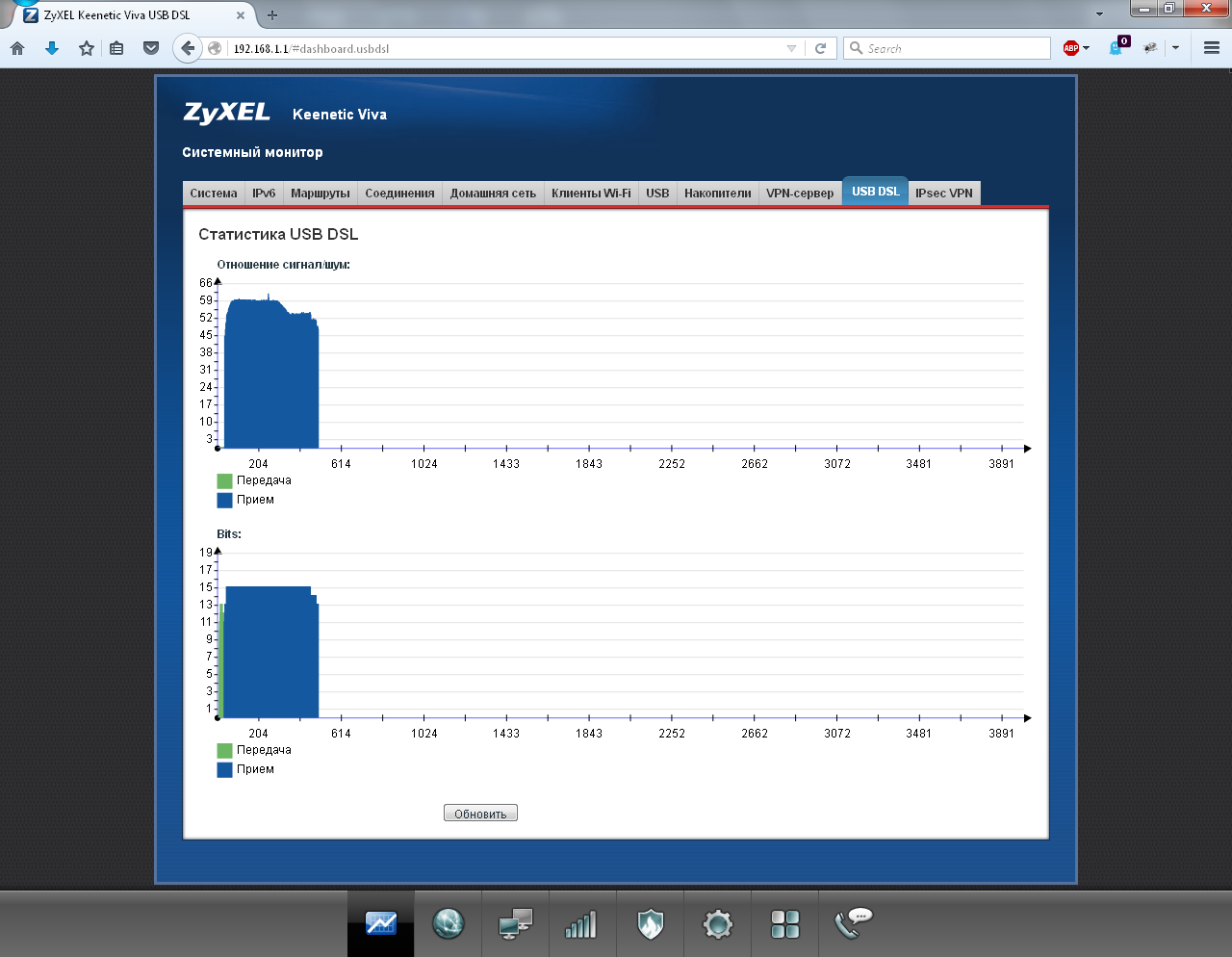Click the Keenetic Viva title text

340,115
